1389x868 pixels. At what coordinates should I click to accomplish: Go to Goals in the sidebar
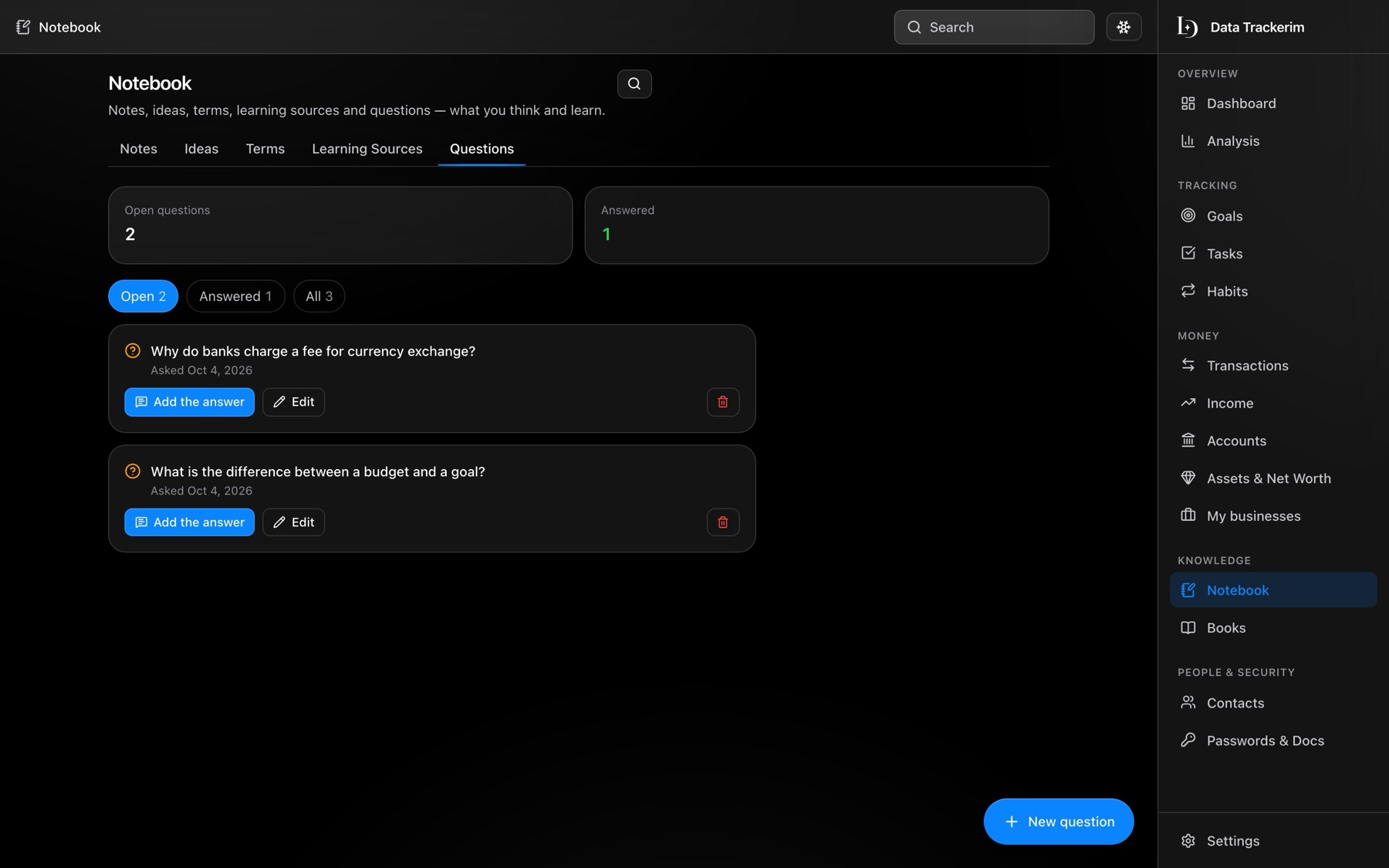[x=1273, y=216]
